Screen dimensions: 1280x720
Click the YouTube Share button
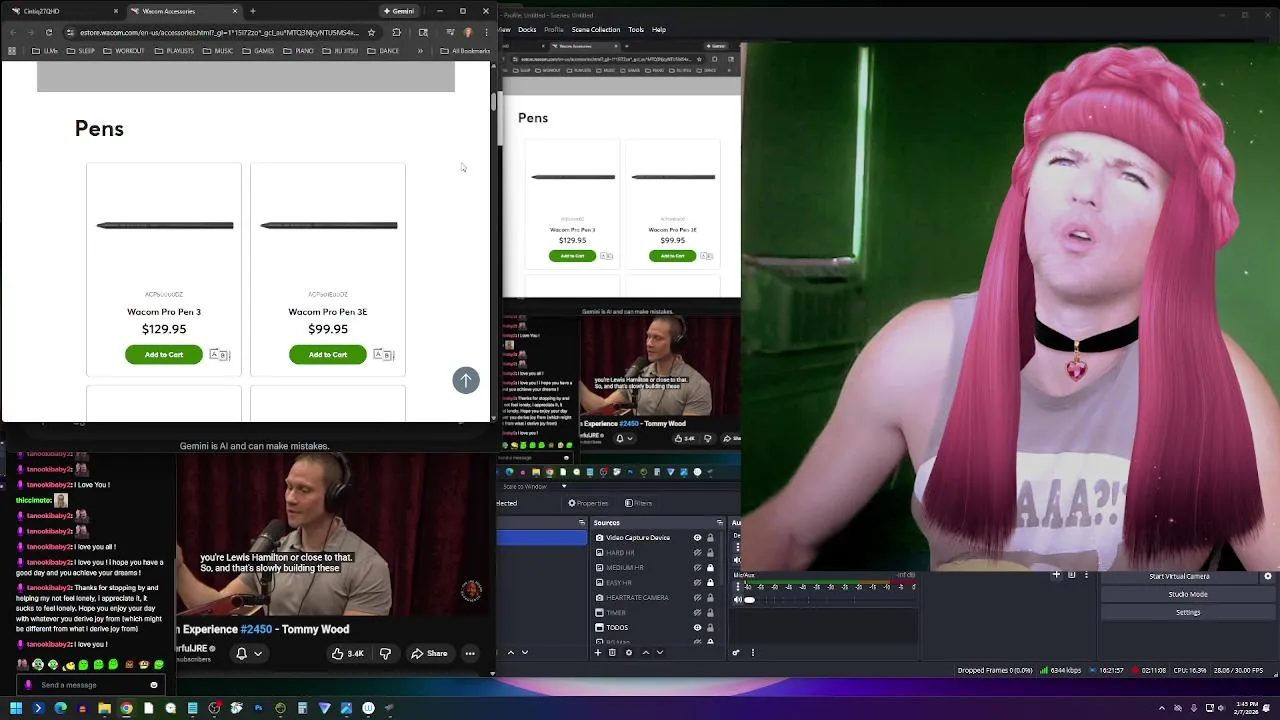(430, 654)
